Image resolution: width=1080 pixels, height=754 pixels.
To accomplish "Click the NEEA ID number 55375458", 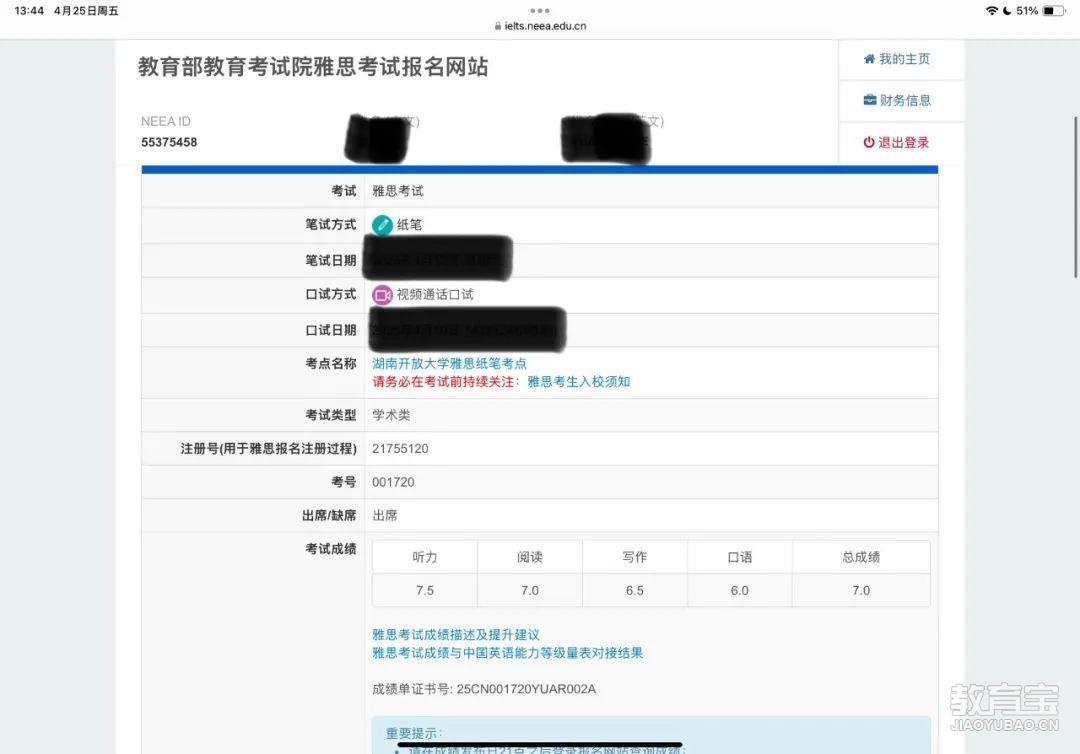I will pyautogui.click(x=169, y=143).
